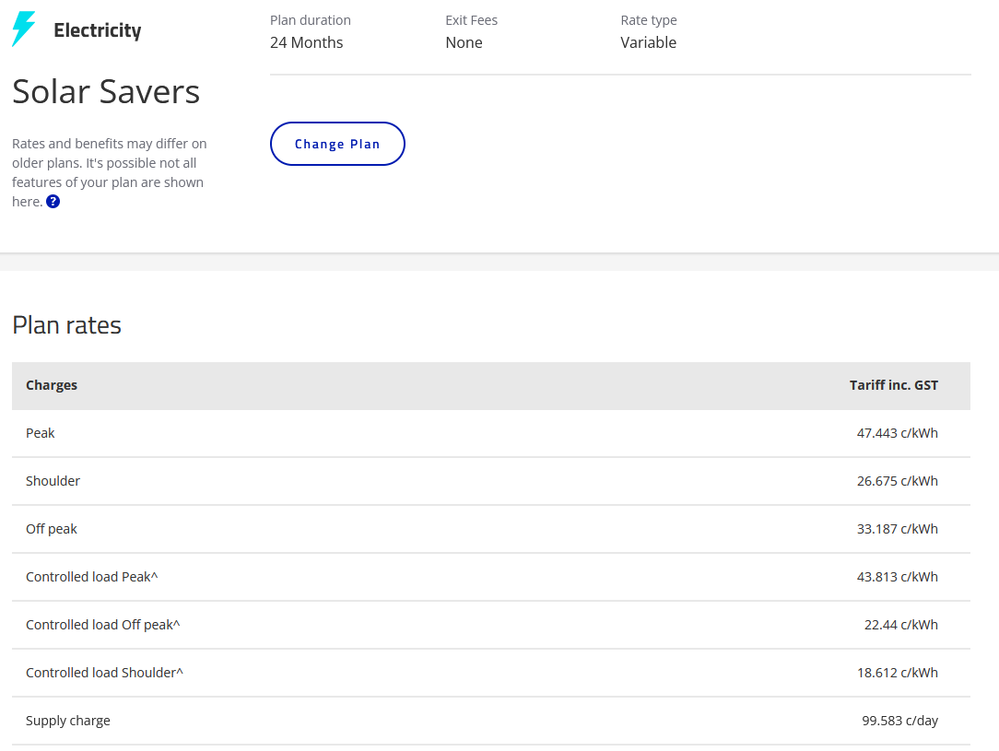Click the Electricity title text
The height and width of the screenshot is (751, 999).
(x=97, y=31)
